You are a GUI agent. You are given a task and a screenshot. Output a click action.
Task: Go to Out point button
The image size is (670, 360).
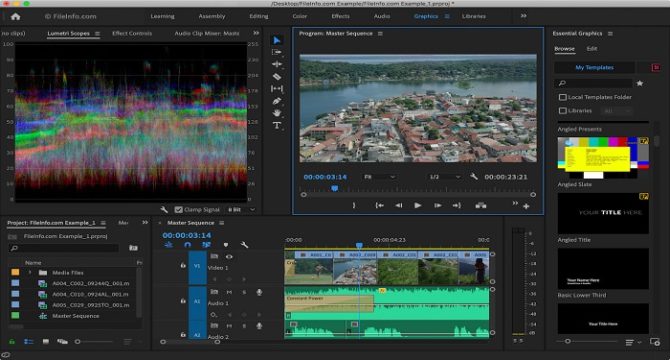click(457, 205)
